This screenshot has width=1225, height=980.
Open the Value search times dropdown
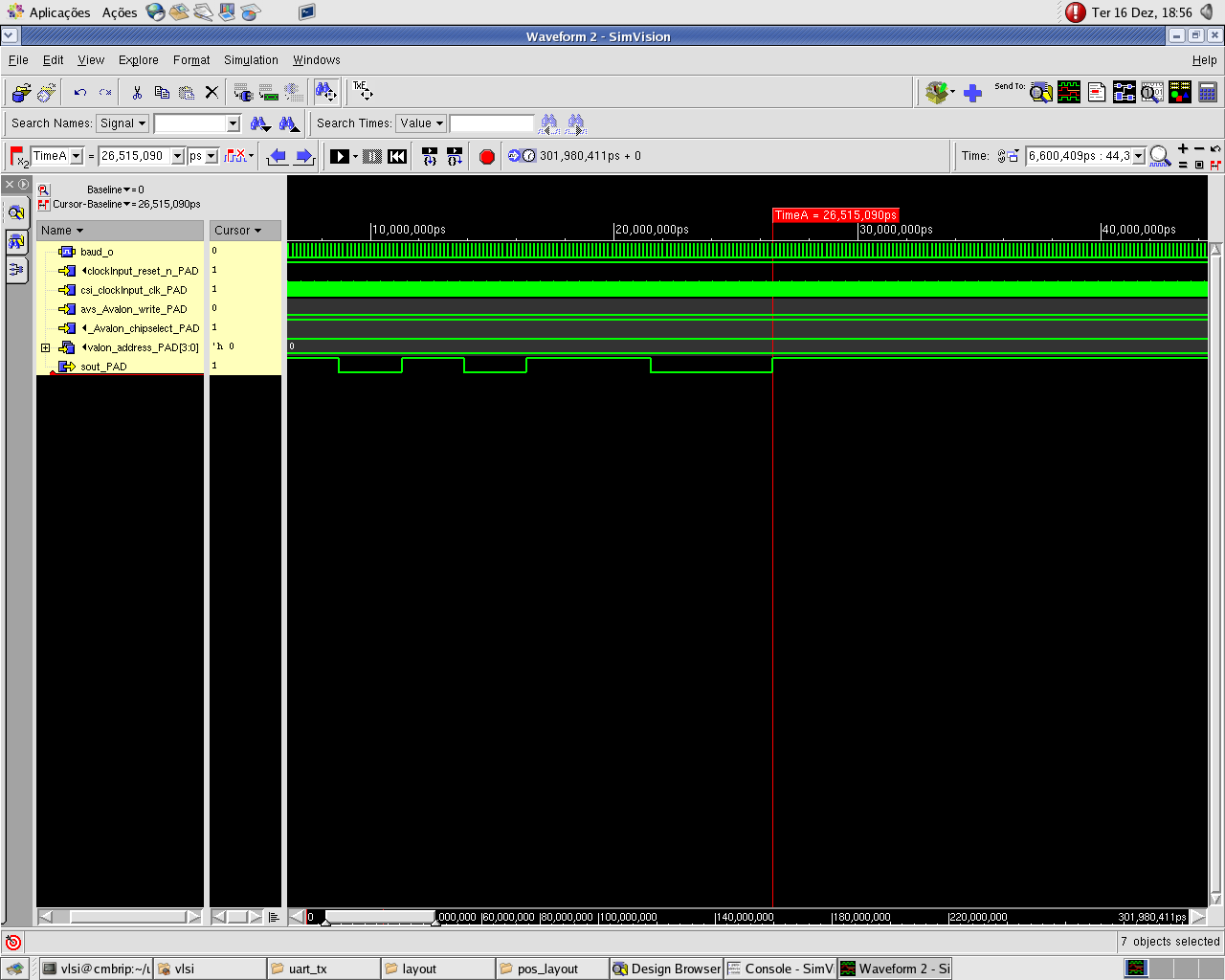421,123
